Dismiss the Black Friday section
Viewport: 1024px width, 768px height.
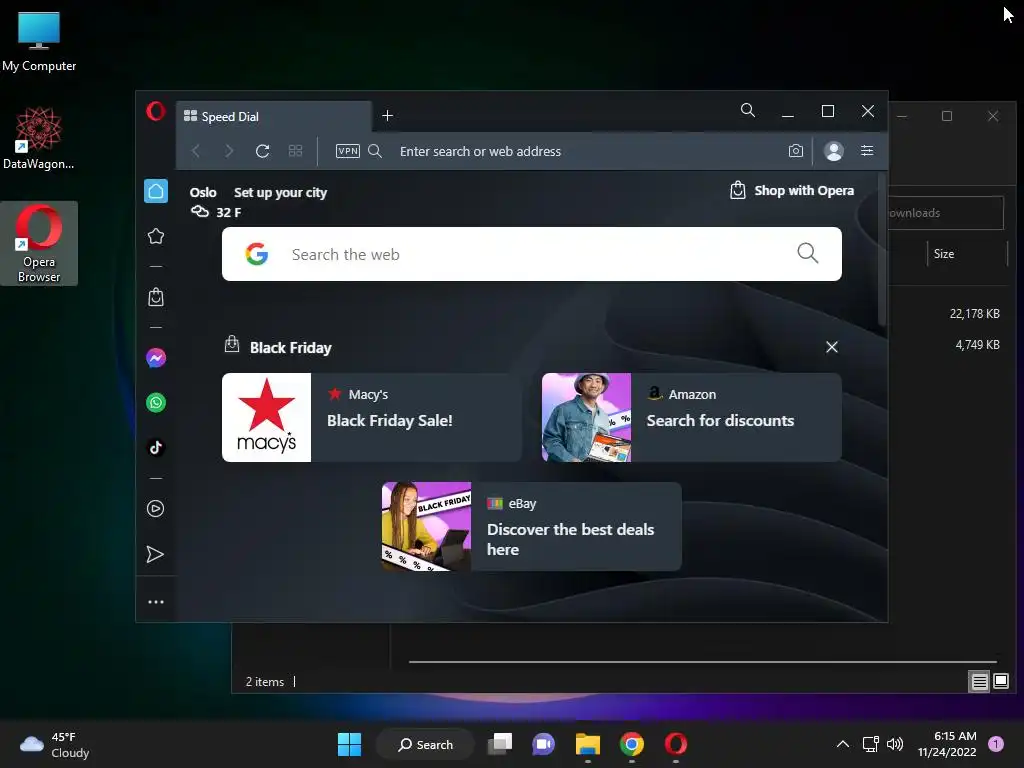point(831,347)
